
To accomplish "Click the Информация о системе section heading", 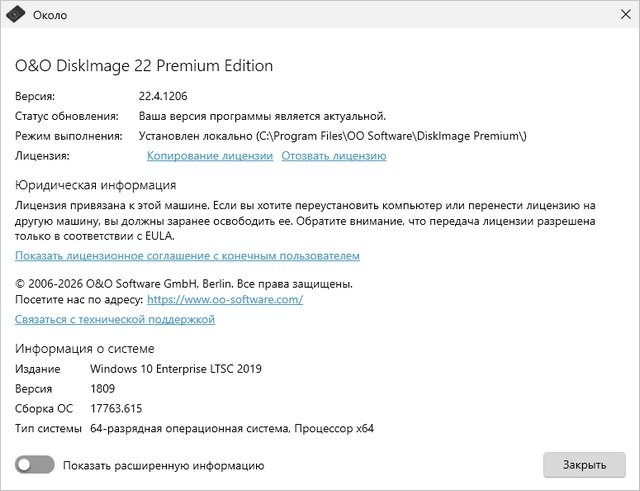I will pos(85,348).
